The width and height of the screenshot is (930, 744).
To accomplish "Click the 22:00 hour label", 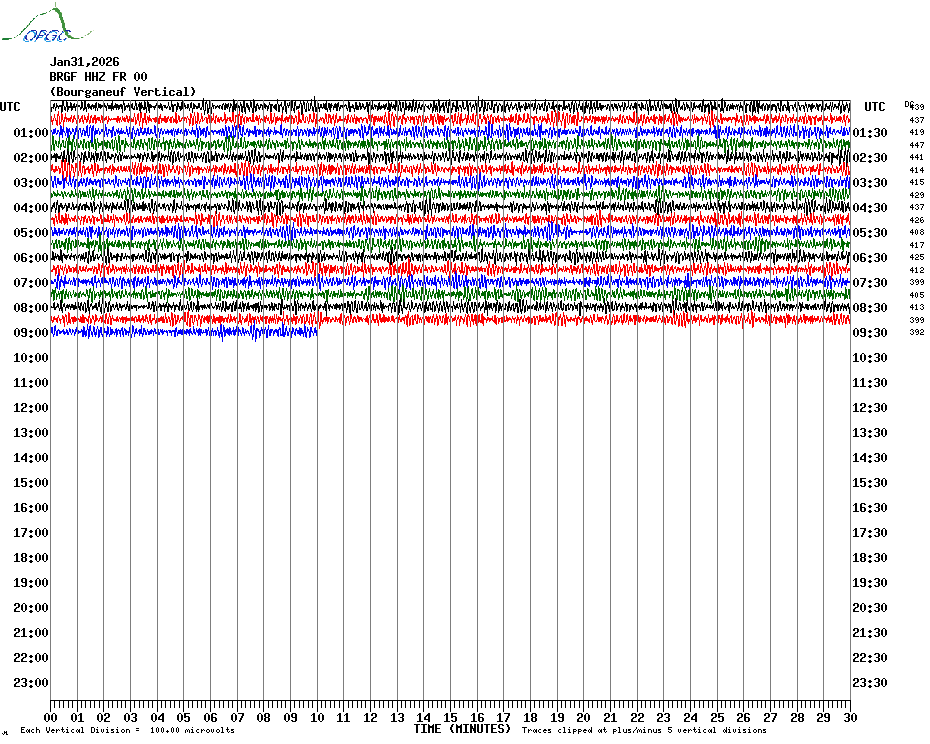I will [31, 658].
